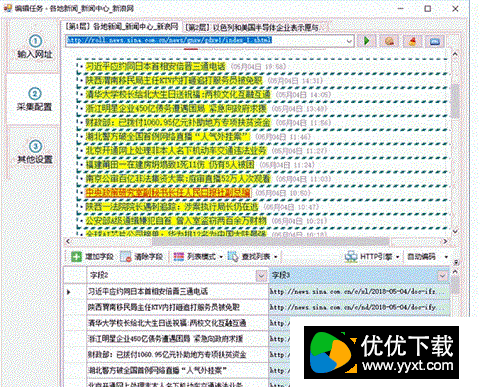
Task: Click the red highlighted news headline link
Action: tap(168, 193)
